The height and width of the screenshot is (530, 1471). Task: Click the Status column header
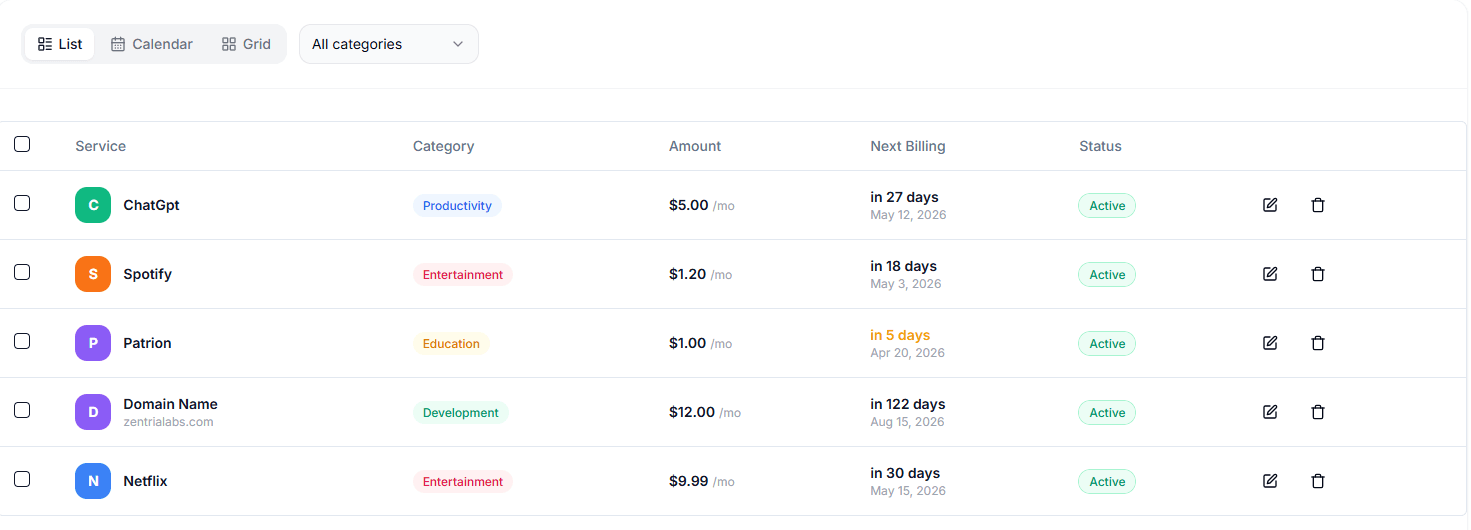tap(1100, 146)
